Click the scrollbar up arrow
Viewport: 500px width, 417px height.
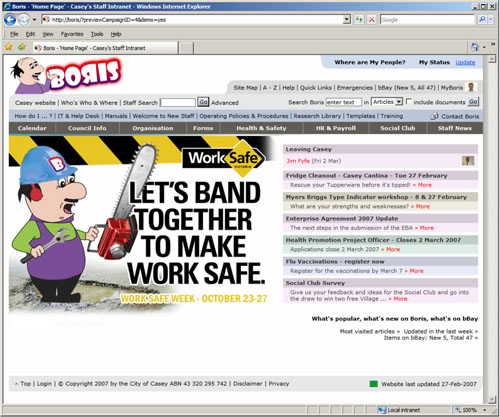492,59
